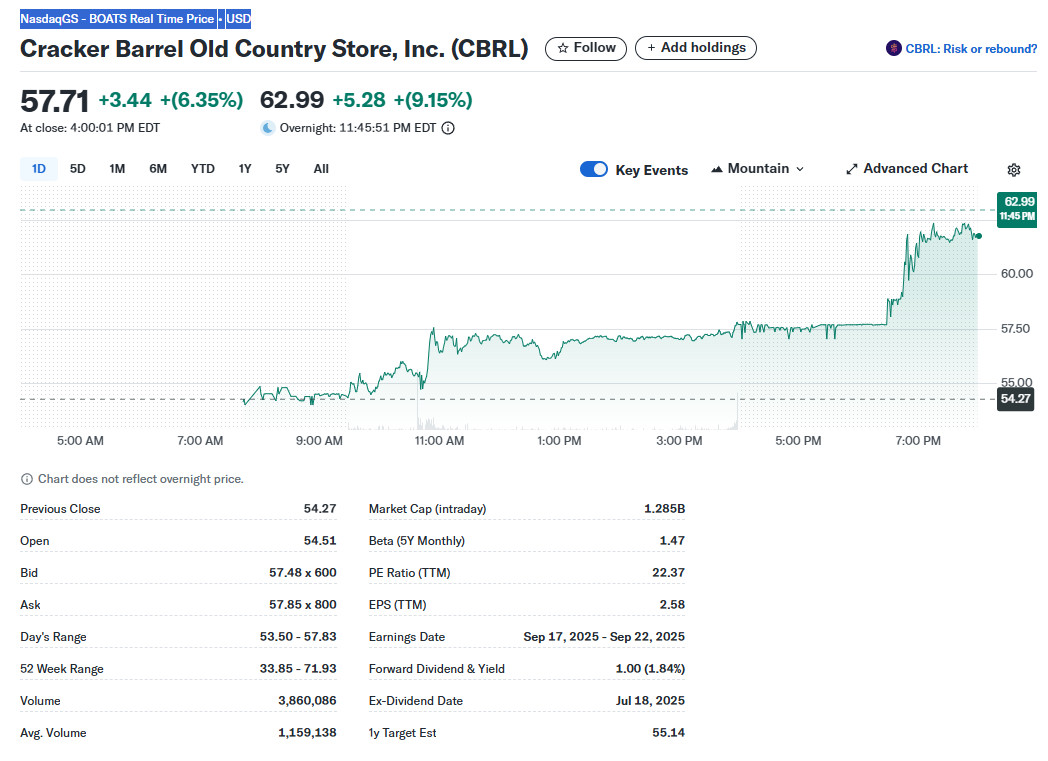Select the 6M time range tab
The image size is (1048, 761).
click(158, 169)
